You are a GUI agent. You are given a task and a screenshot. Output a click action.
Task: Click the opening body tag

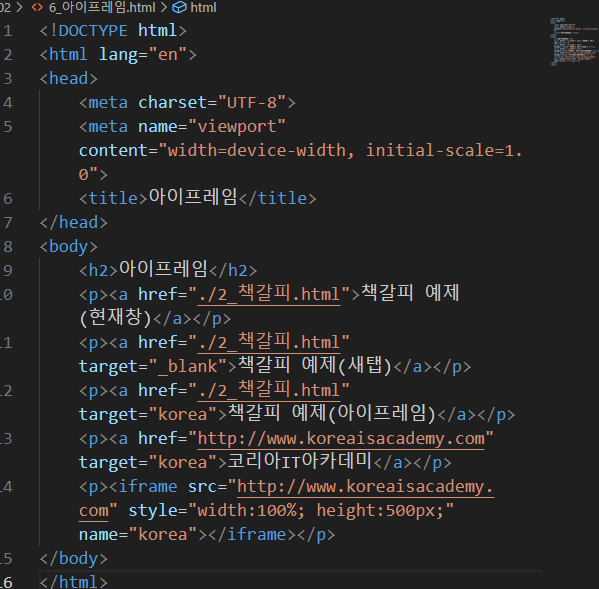(x=69, y=247)
